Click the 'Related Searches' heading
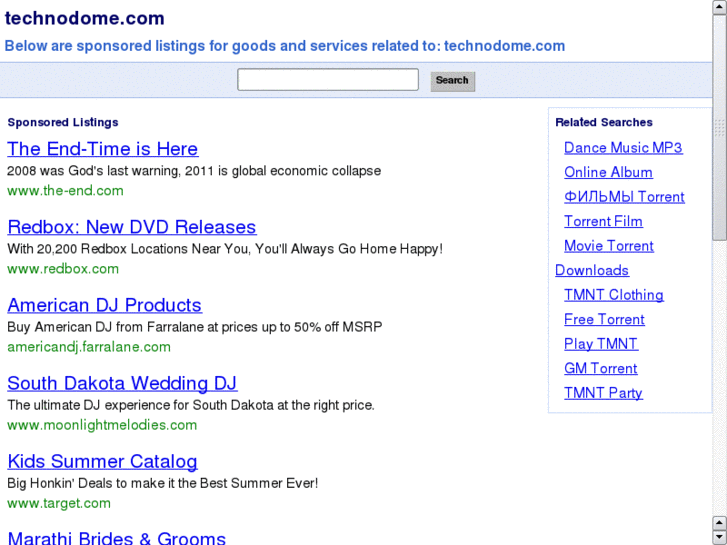The height and width of the screenshot is (545, 727). tap(604, 122)
